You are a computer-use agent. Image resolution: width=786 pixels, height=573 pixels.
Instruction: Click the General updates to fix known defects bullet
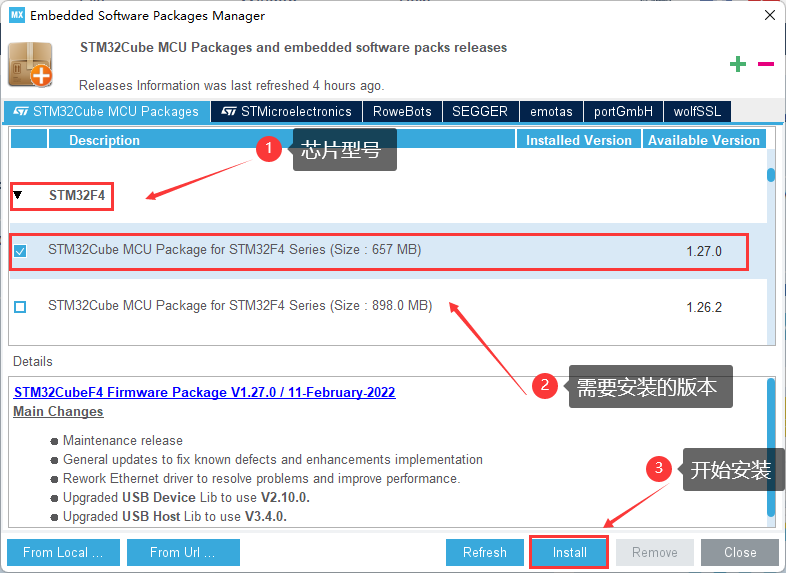[273, 460]
